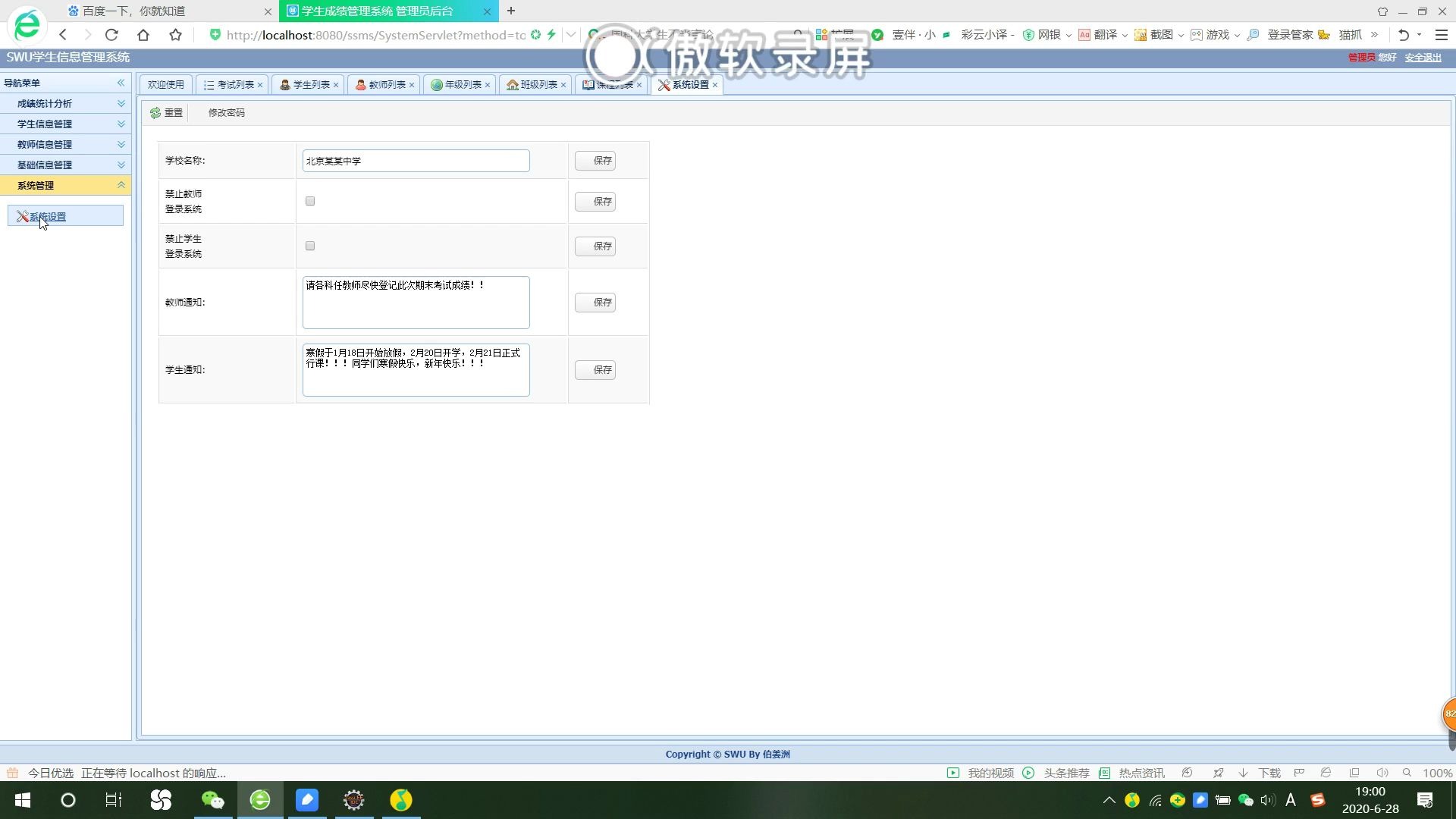Save the 教师通知 message
1456x819 pixels.
pyautogui.click(x=595, y=302)
